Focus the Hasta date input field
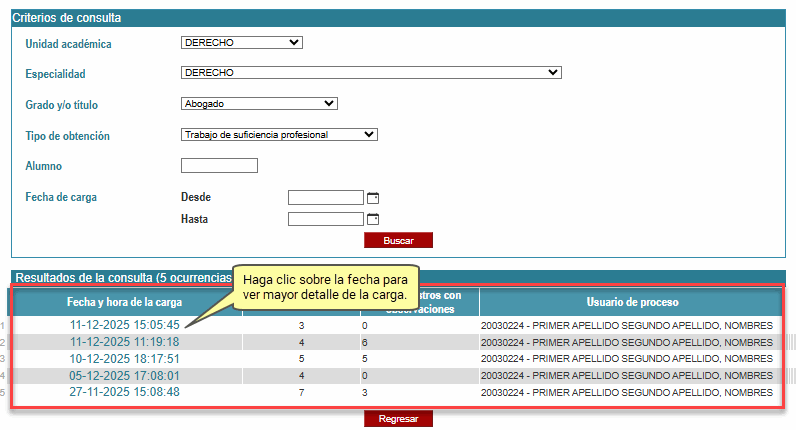 [325, 219]
